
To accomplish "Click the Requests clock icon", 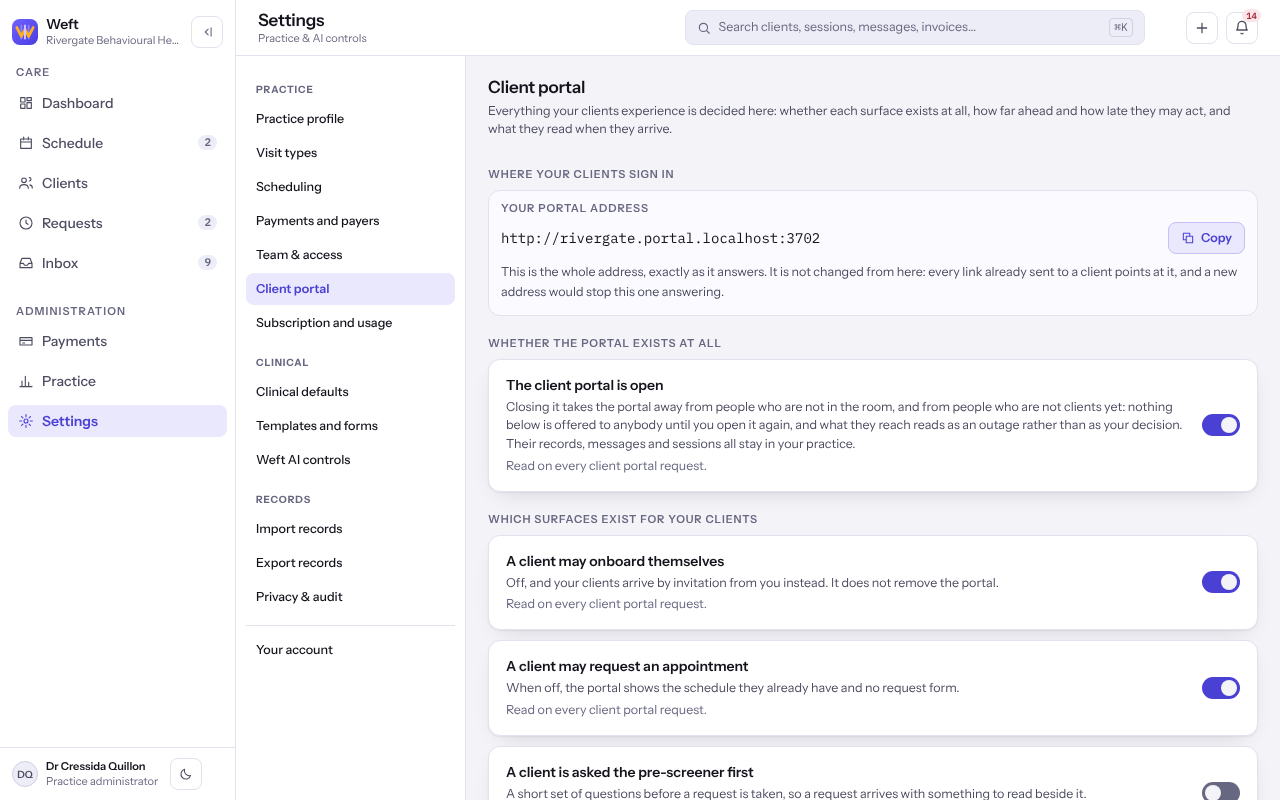I will pos(26,223).
